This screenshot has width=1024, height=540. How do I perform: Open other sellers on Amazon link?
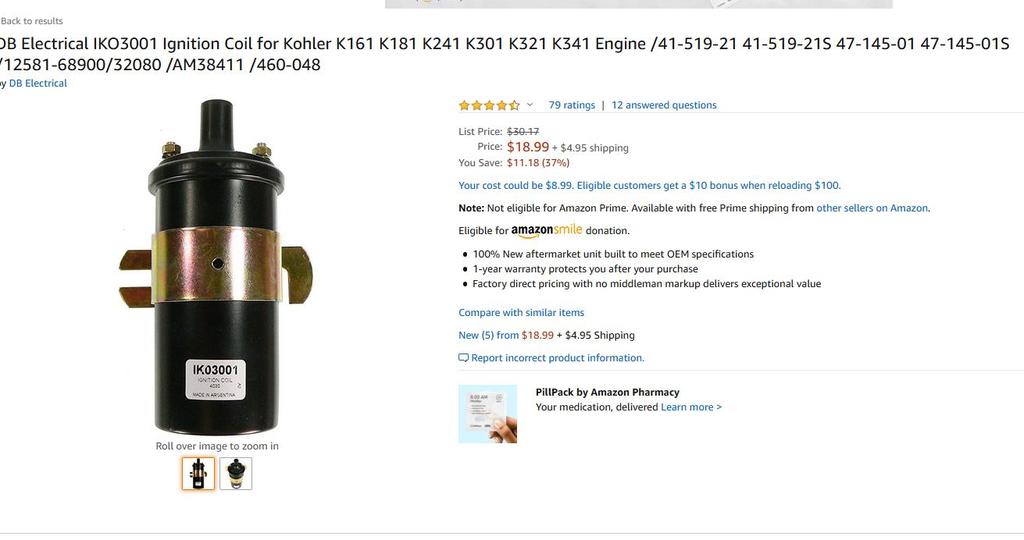point(872,208)
